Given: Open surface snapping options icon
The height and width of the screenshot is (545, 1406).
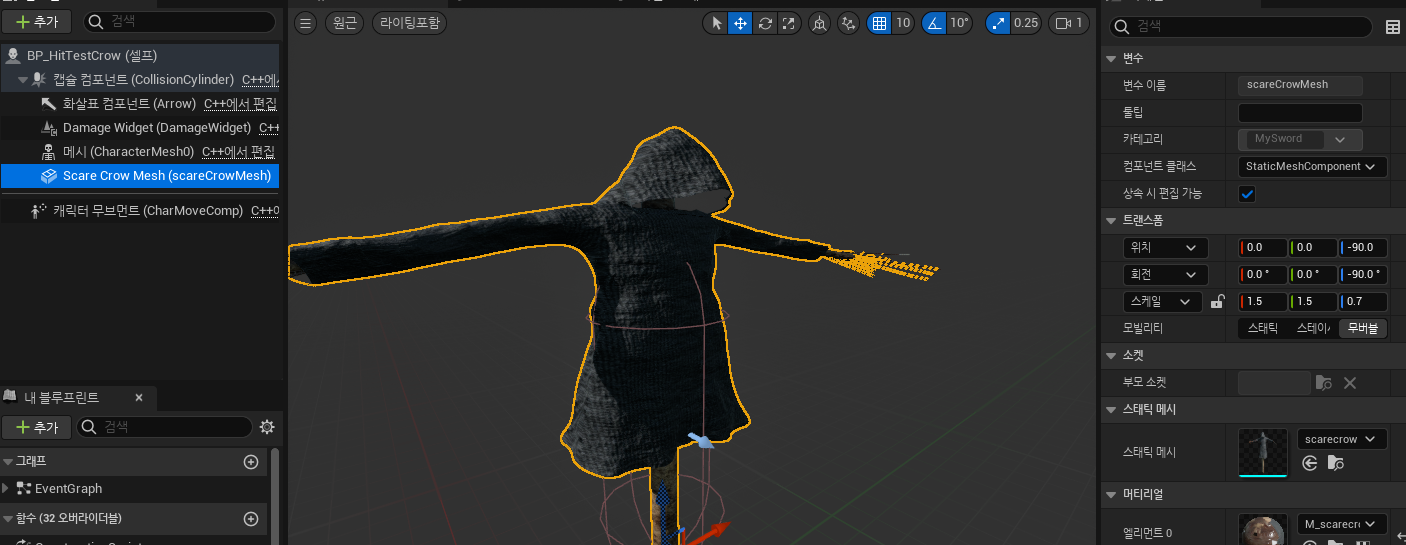Looking at the screenshot, I should pos(849,23).
